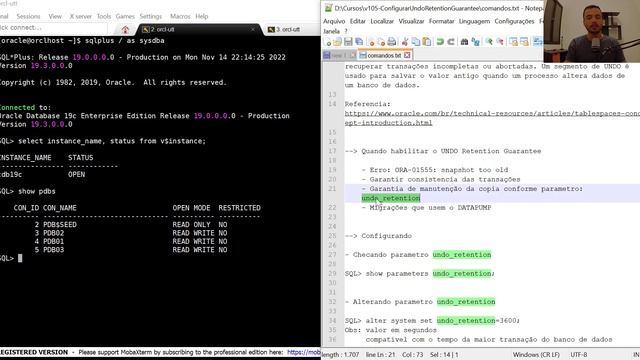The height and width of the screenshot is (360, 640).
Task: Click the Synchronize Vertical Scrolling icon
Action: [x=513, y=42]
